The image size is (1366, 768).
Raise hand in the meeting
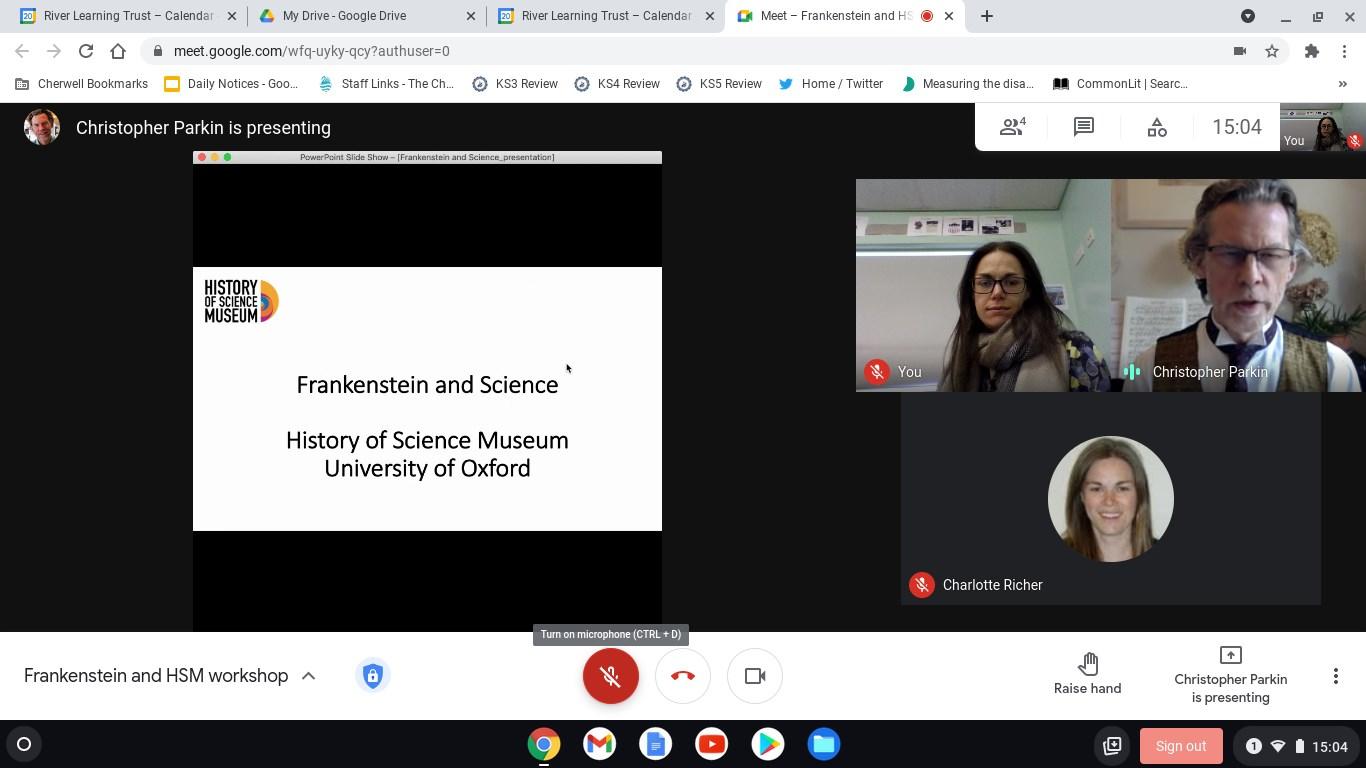click(x=1087, y=674)
